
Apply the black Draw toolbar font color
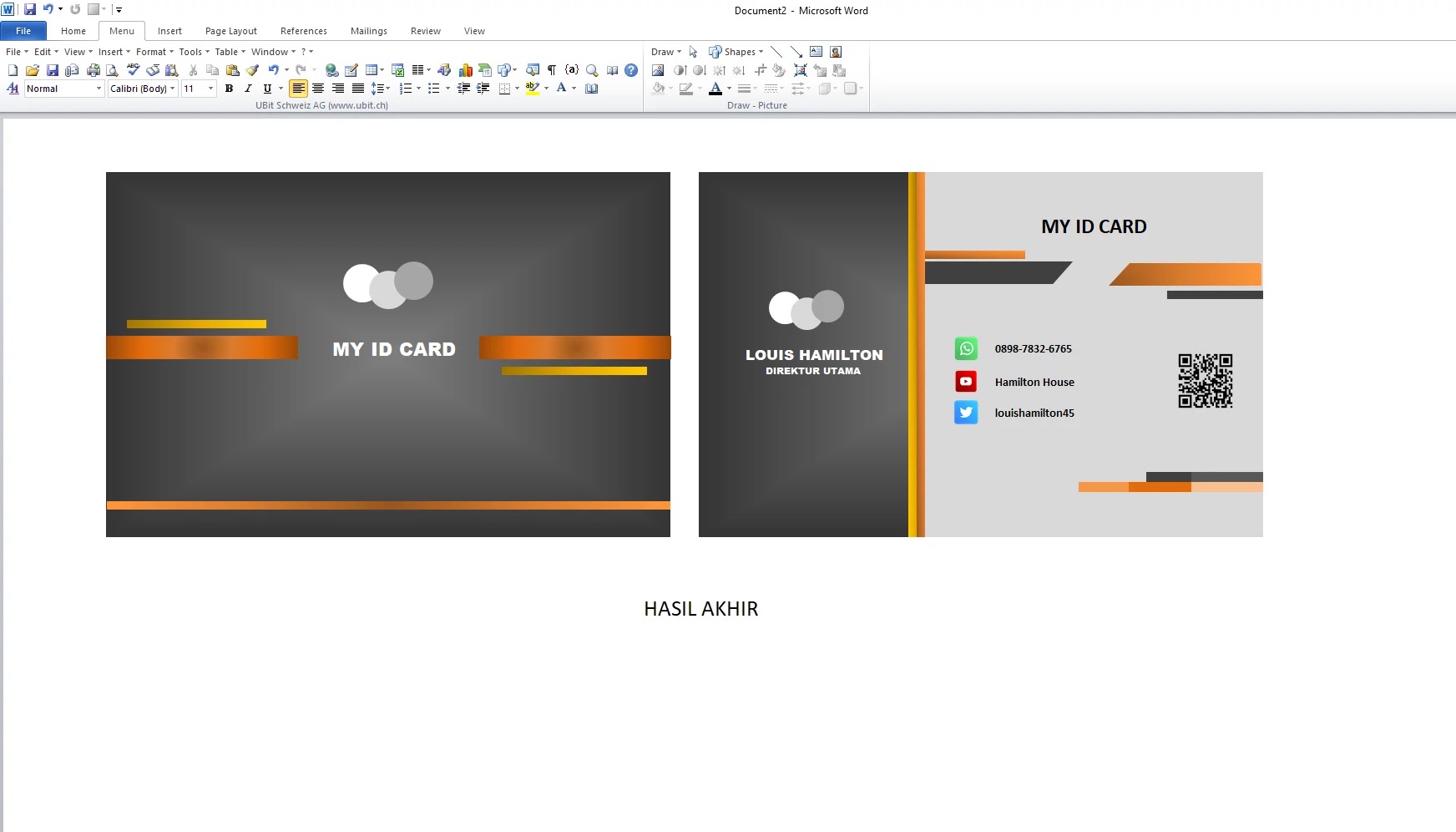pyautogui.click(x=715, y=89)
